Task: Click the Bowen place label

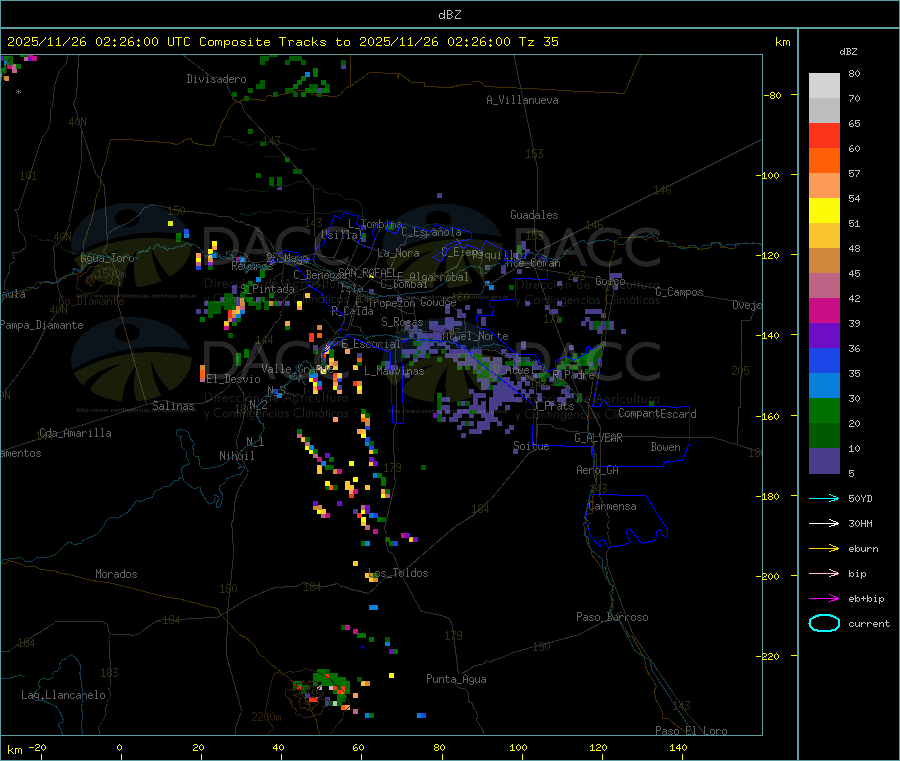Action: pos(666,447)
